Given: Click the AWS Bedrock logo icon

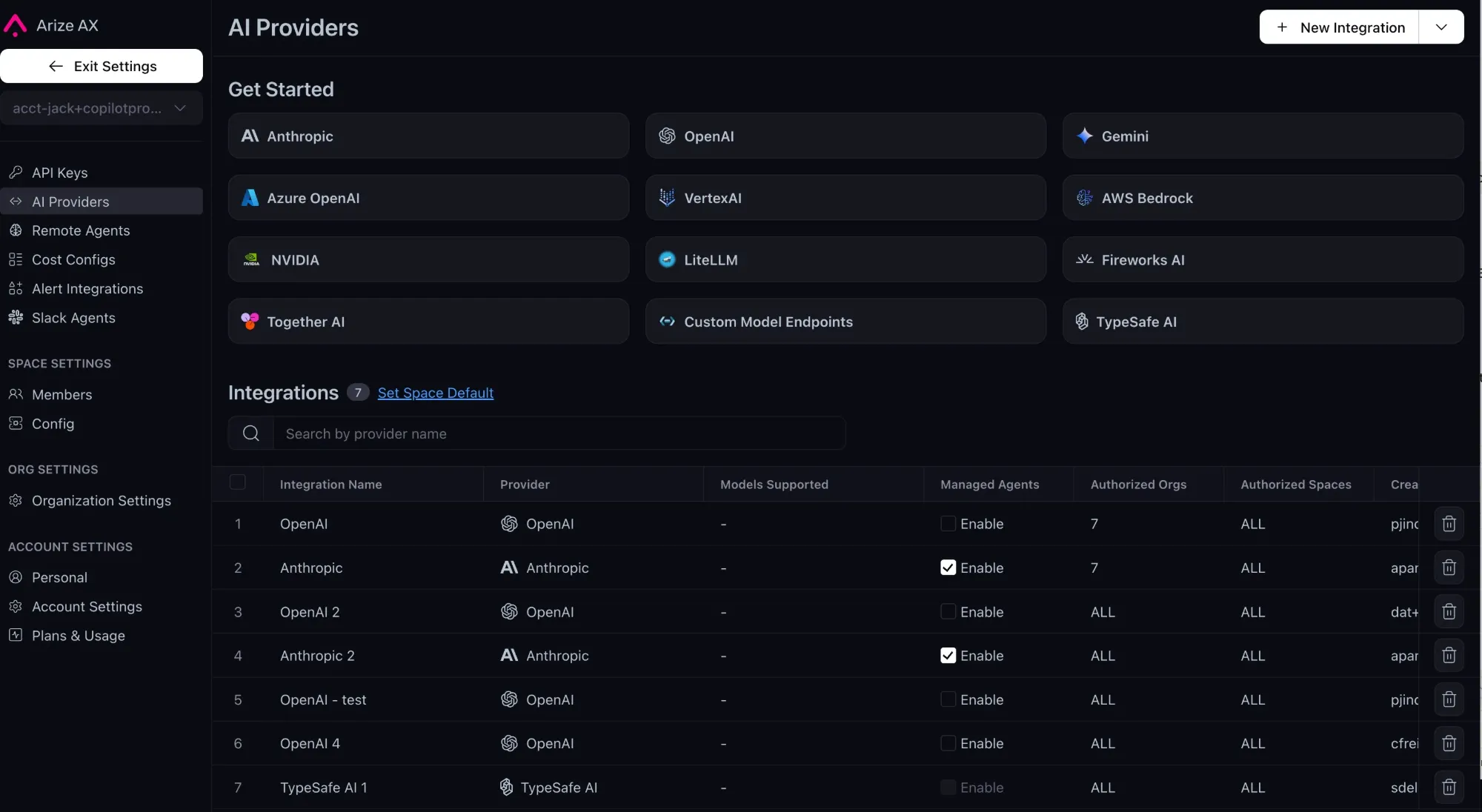Looking at the screenshot, I should tap(1085, 198).
